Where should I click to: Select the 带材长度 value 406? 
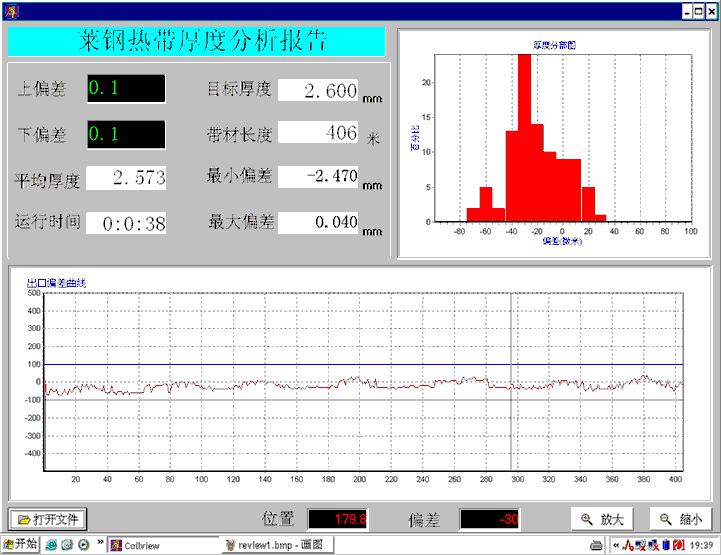318,132
